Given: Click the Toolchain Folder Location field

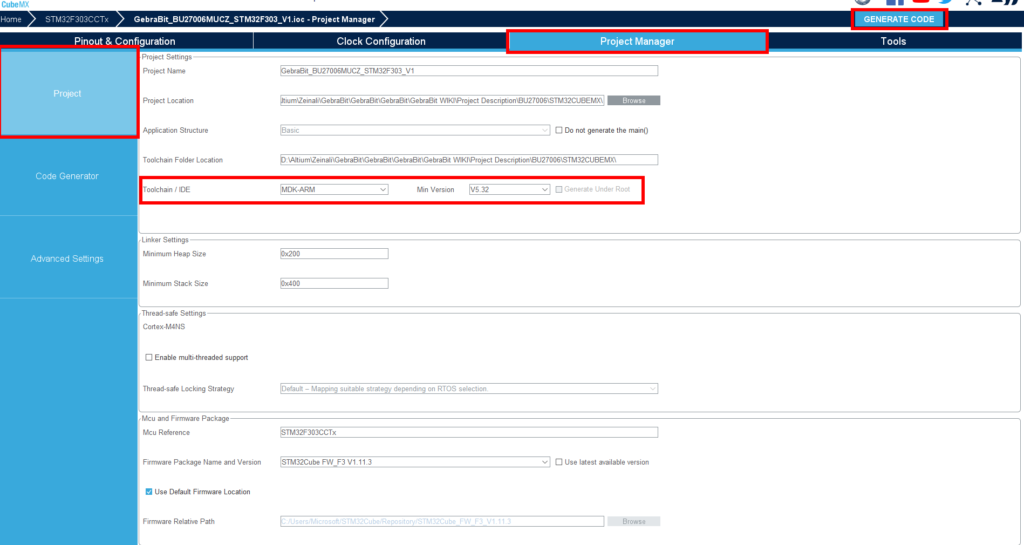Looking at the screenshot, I should pyautogui.click(x=469, y=160).
